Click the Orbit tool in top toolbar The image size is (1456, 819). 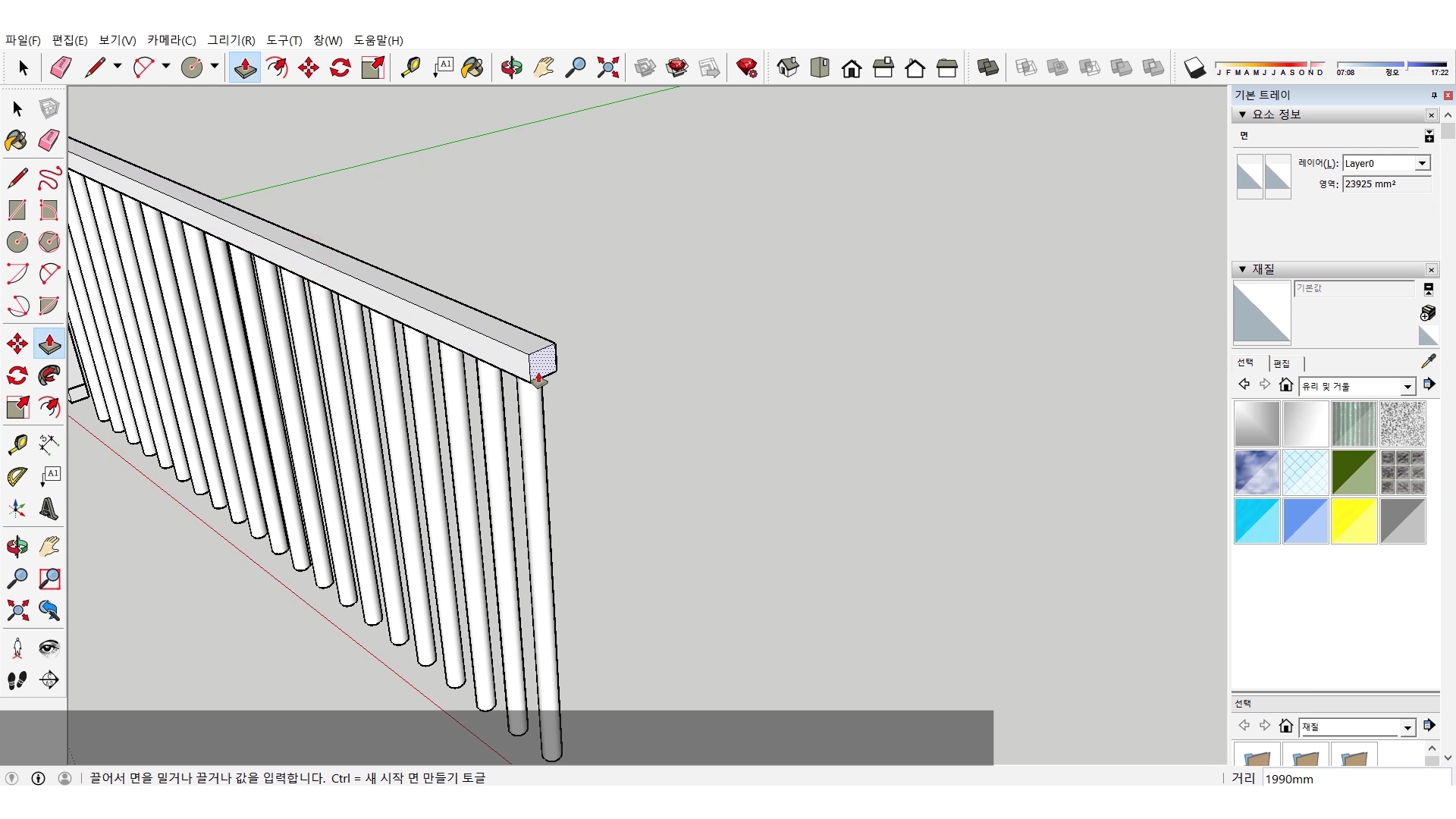tap(512, 67)
